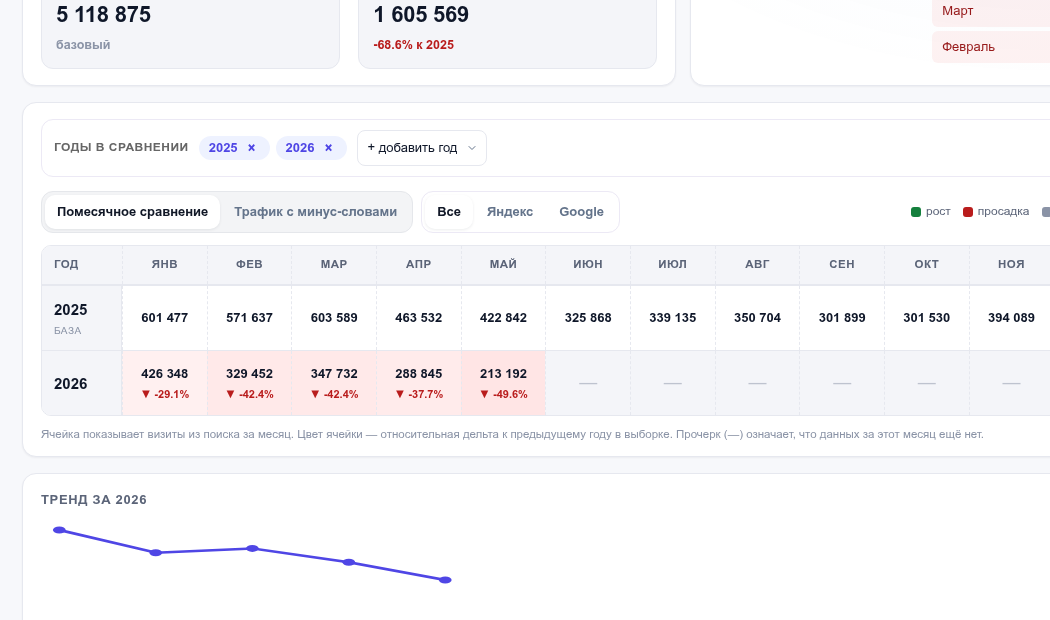Click cell 301 530 for October 2025
Viewport: 1050px width, 620px height.
[x=927, y=318]
